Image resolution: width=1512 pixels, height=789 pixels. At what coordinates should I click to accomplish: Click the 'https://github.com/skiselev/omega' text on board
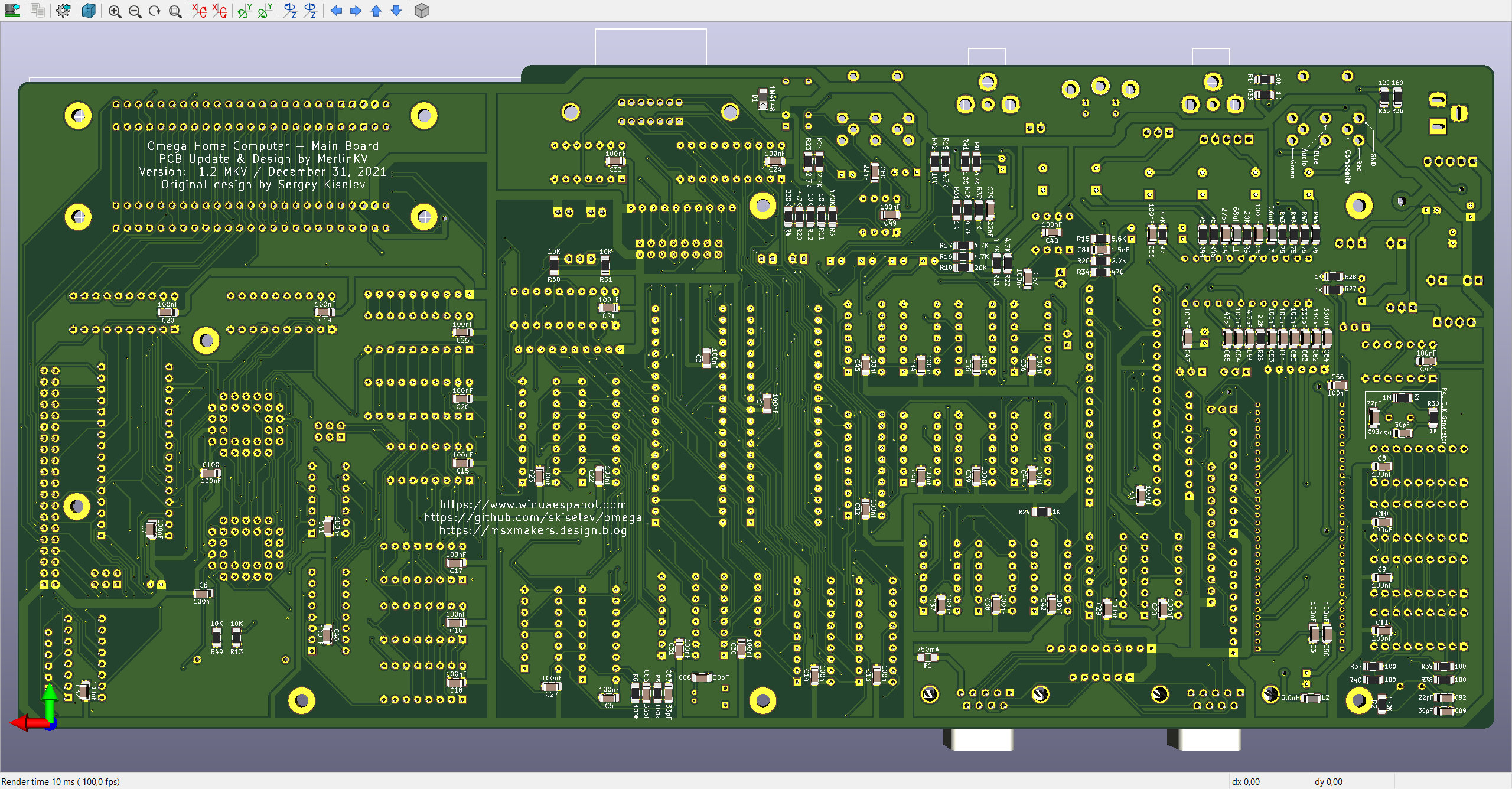533,517
